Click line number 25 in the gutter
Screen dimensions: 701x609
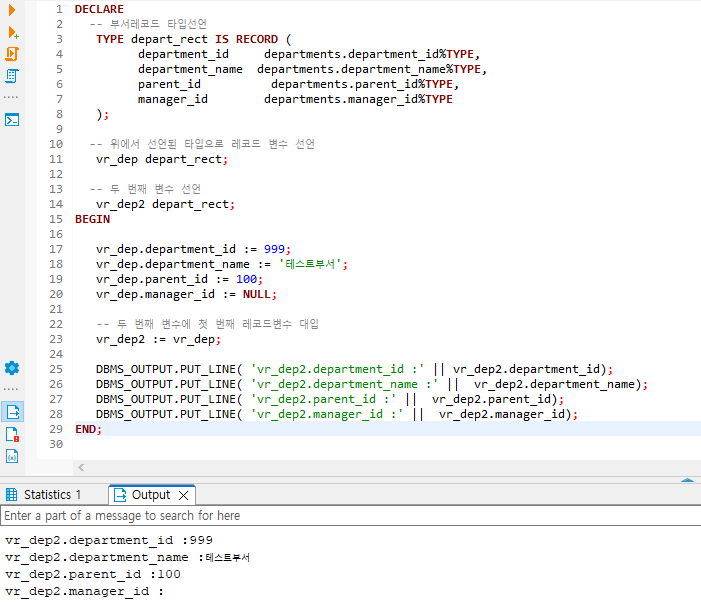pyautogui.click(x=56, y=369)
